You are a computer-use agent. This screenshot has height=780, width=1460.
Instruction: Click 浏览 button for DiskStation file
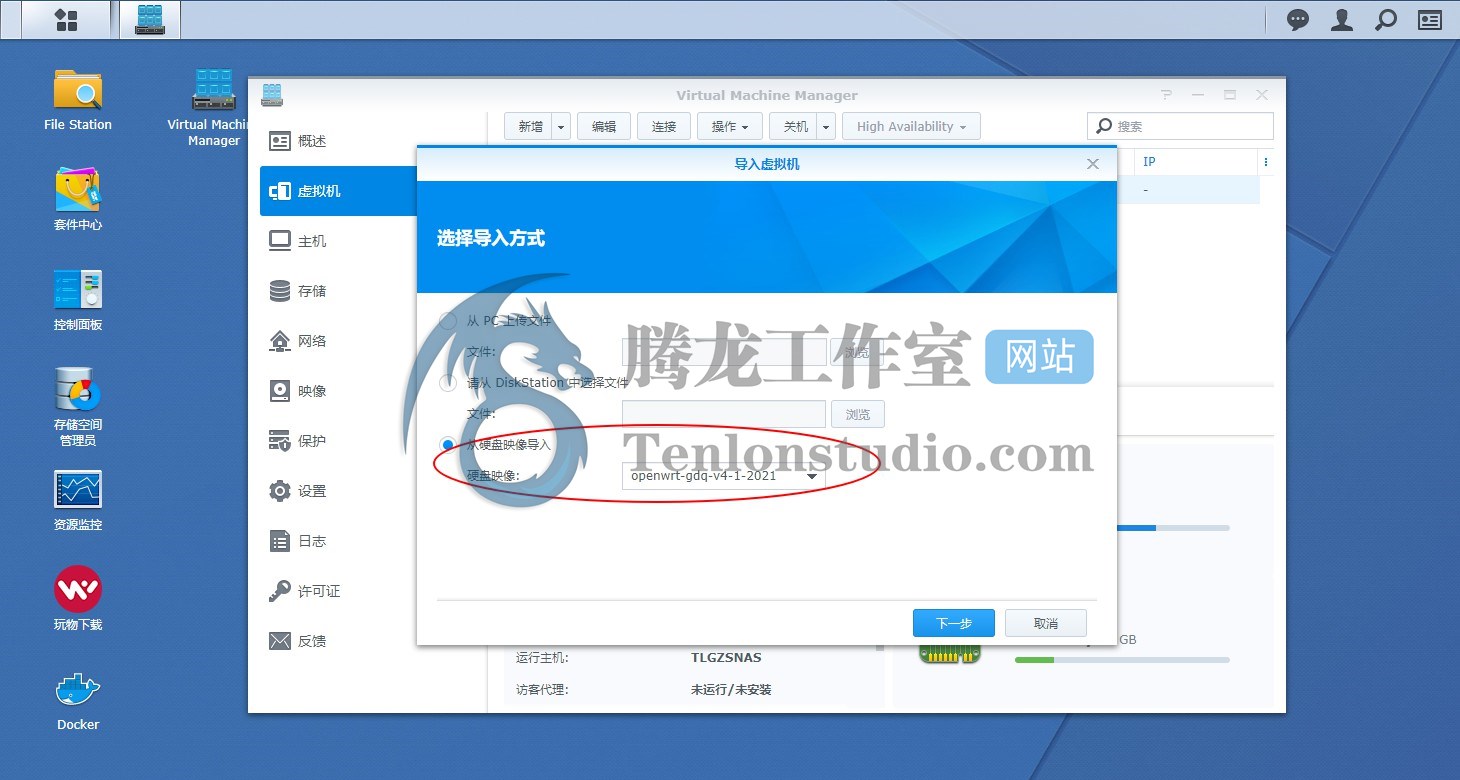pyautogui.click(x=858, y=414)
